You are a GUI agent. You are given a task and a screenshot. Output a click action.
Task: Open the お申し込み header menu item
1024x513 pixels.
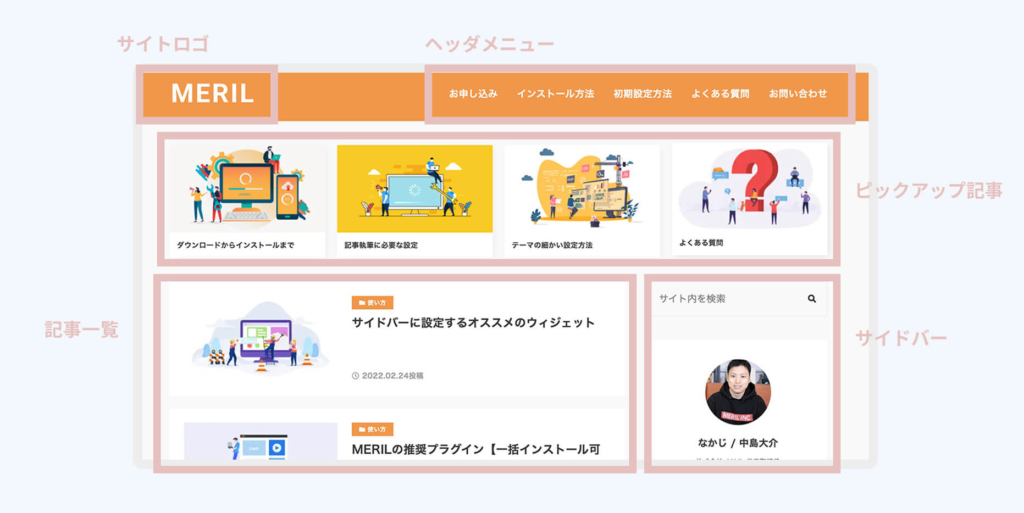(473, 93)
